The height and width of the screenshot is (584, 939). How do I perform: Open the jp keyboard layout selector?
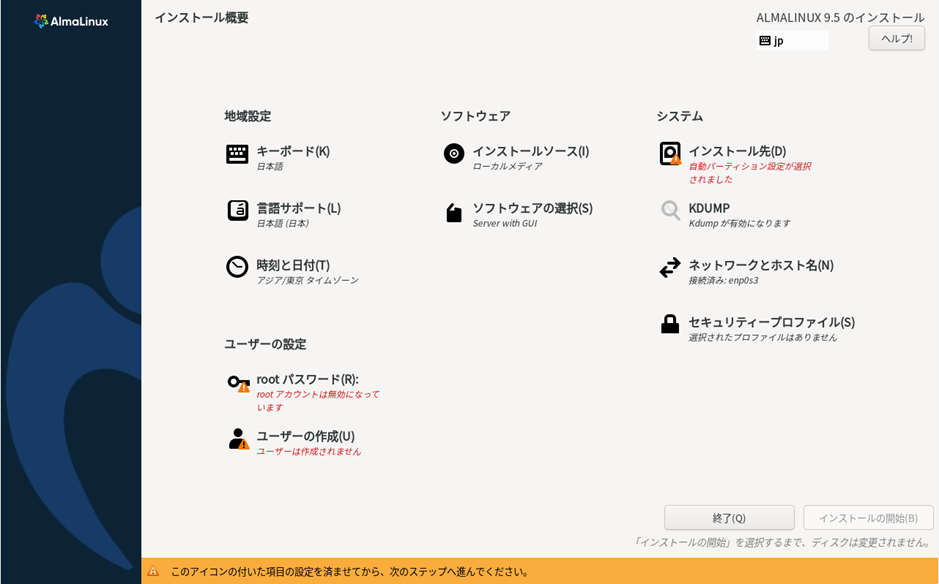tap(790, 40)
